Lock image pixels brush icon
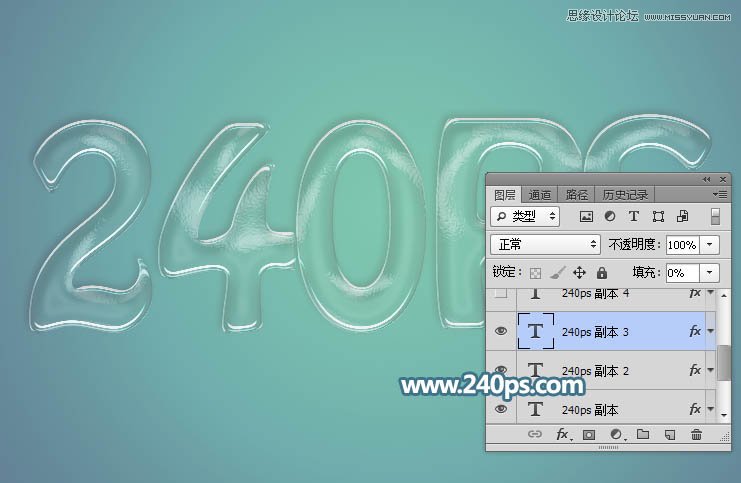 558,273
